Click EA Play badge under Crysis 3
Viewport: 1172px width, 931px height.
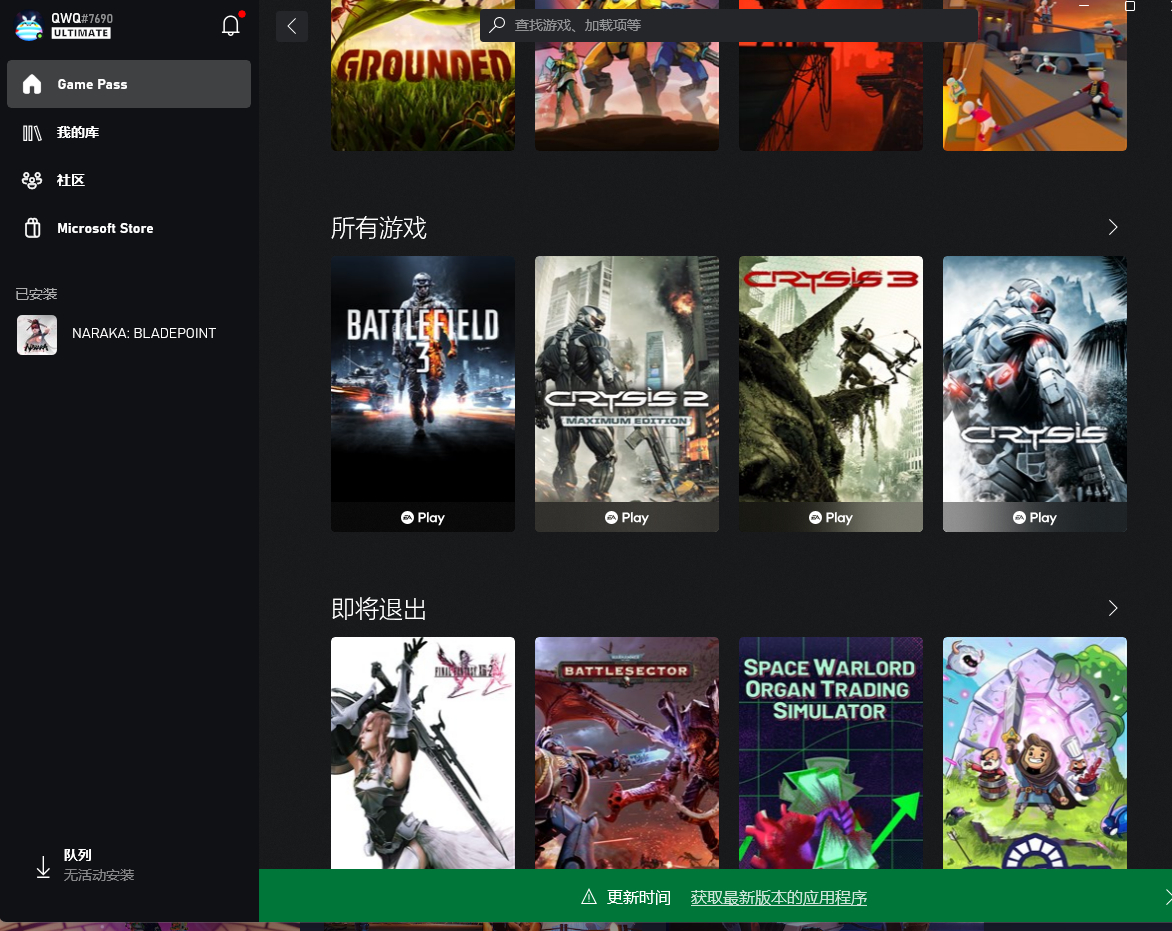tap(830, 517)
